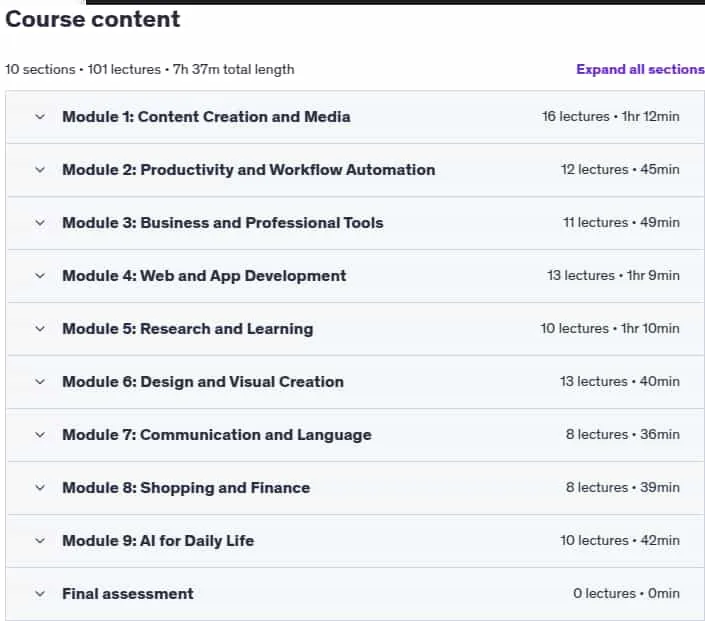This screenshot has width=705, height=621.
Task: Click chevron beside Module 6
Action: 40,382
